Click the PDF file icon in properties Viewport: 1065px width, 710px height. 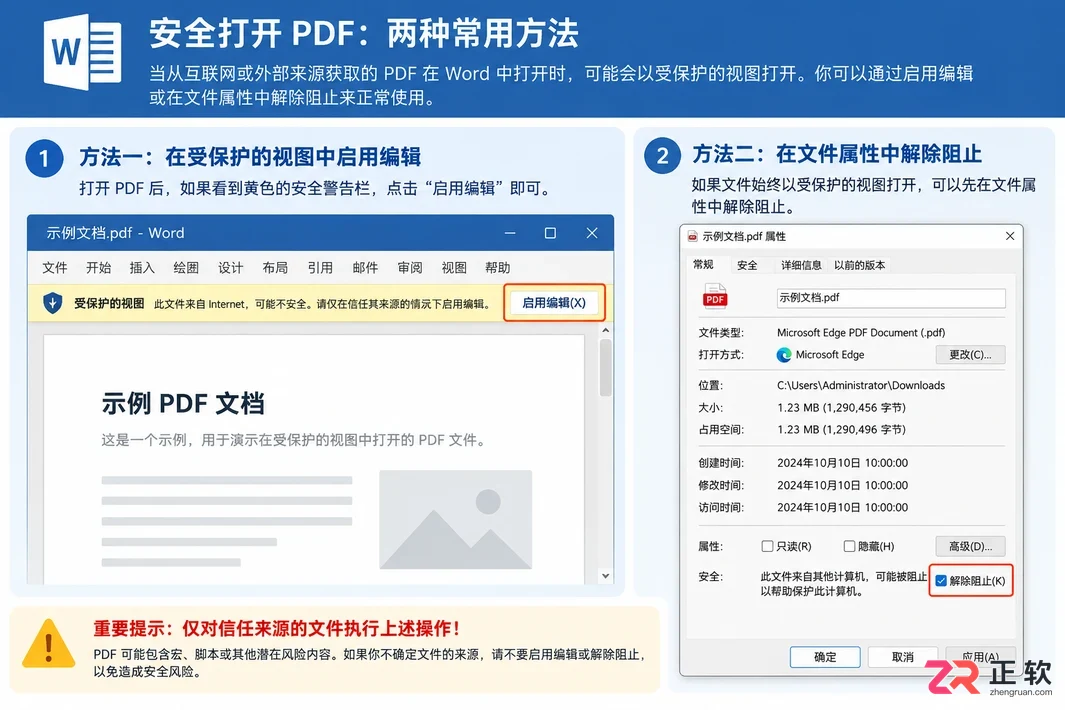coord(715,296)
